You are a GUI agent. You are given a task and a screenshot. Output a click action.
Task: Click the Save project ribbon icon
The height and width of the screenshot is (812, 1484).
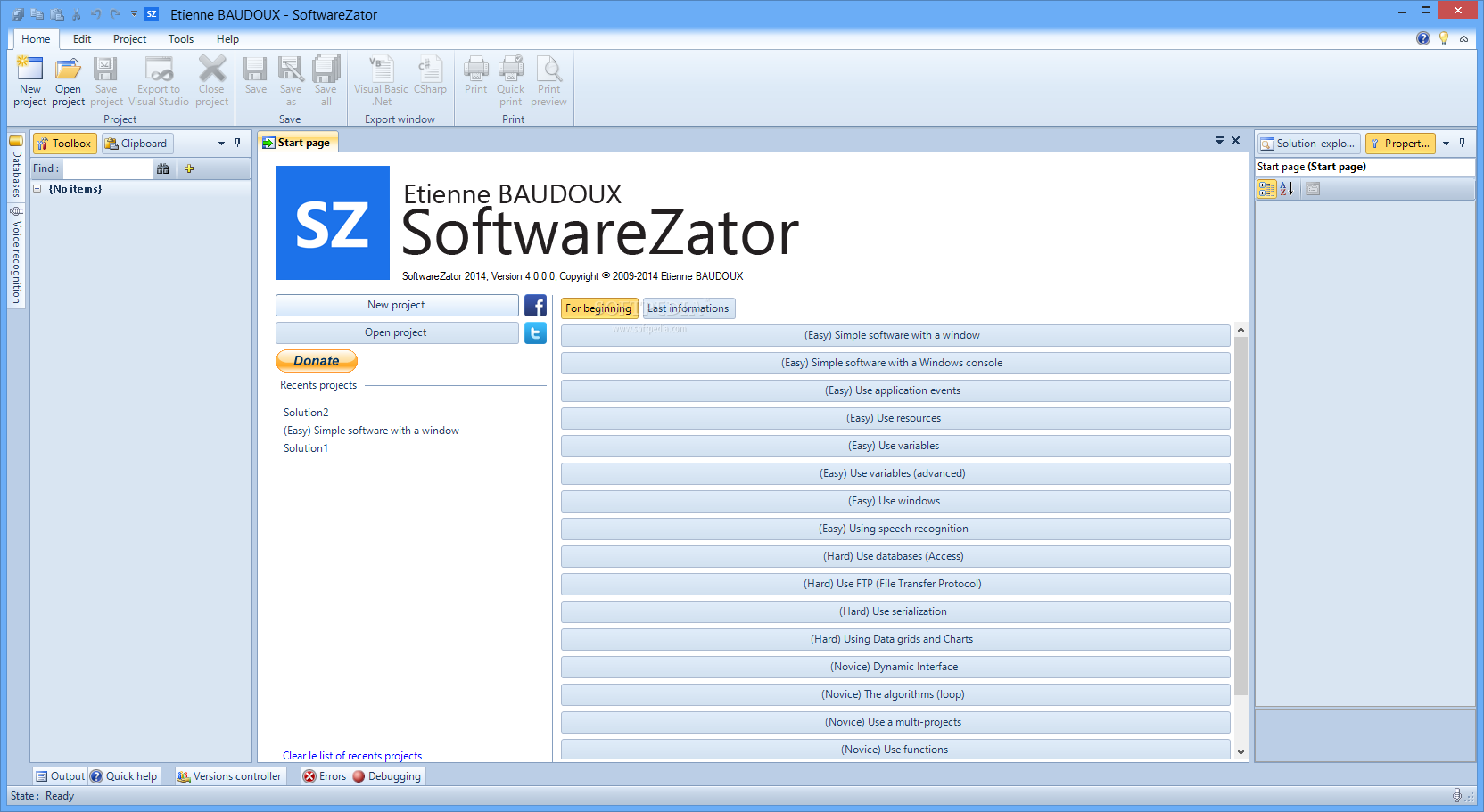[x=106, y=80]
